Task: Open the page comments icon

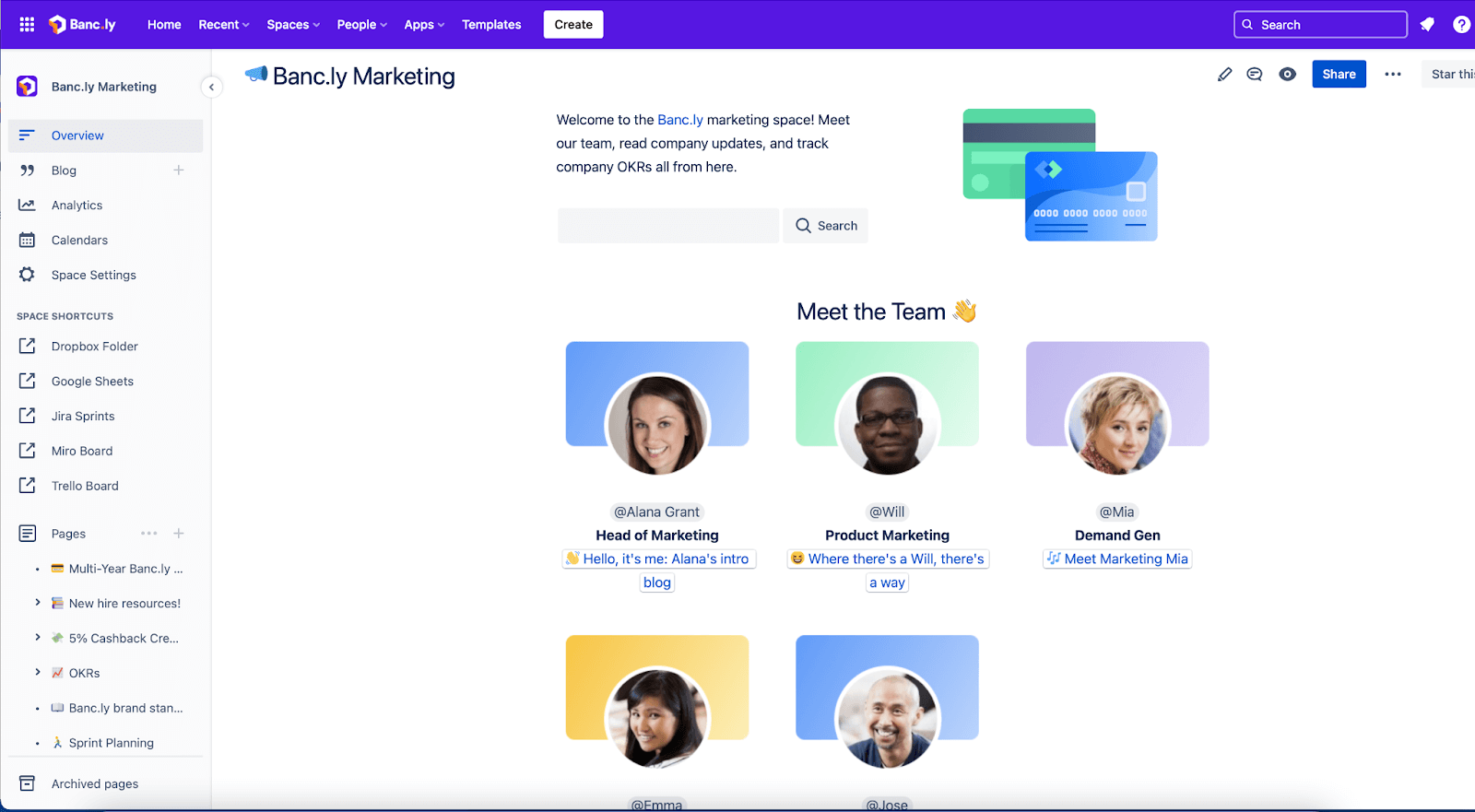Action: click(1255, 75)
